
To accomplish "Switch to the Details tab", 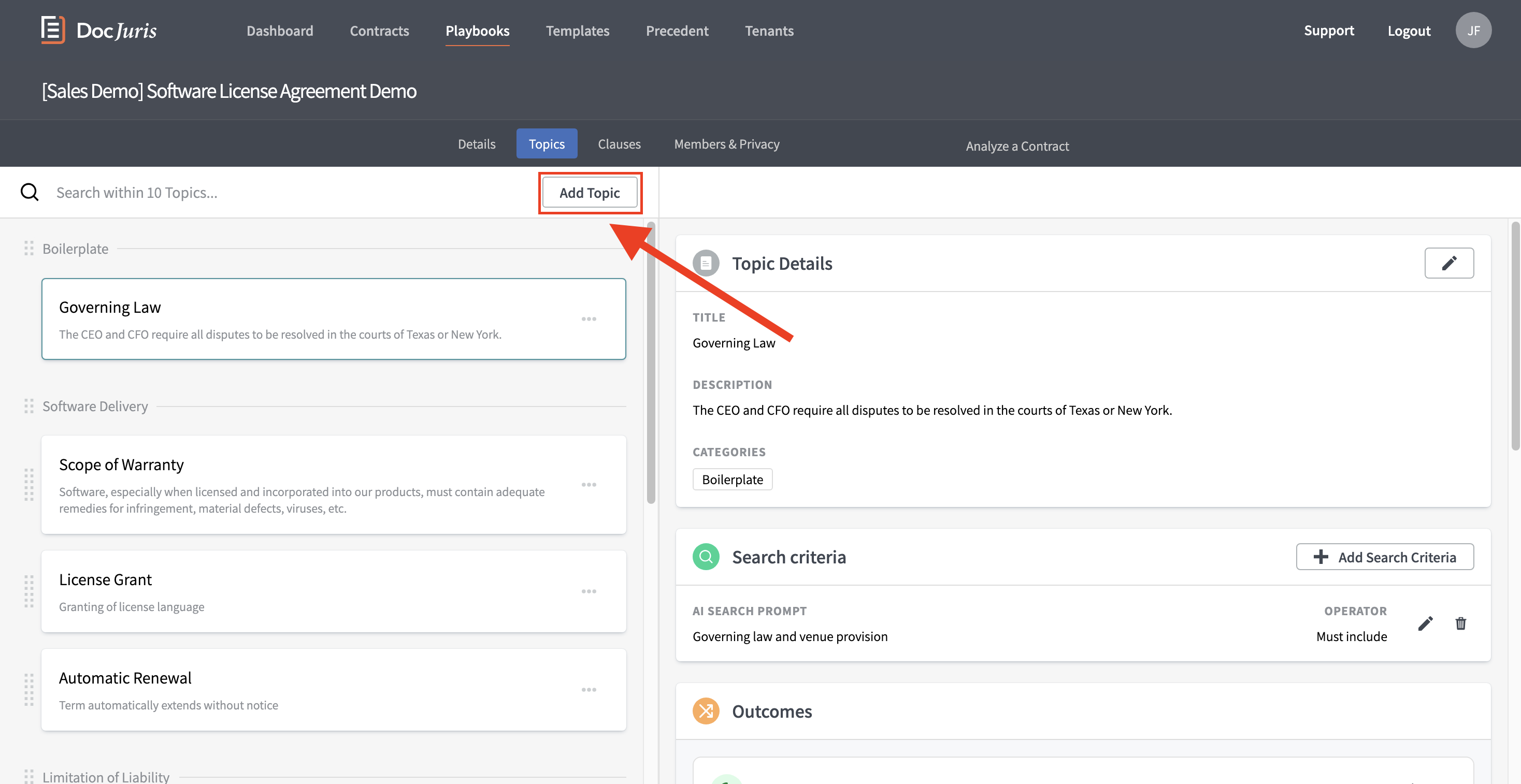I will (x=477, y=143).
